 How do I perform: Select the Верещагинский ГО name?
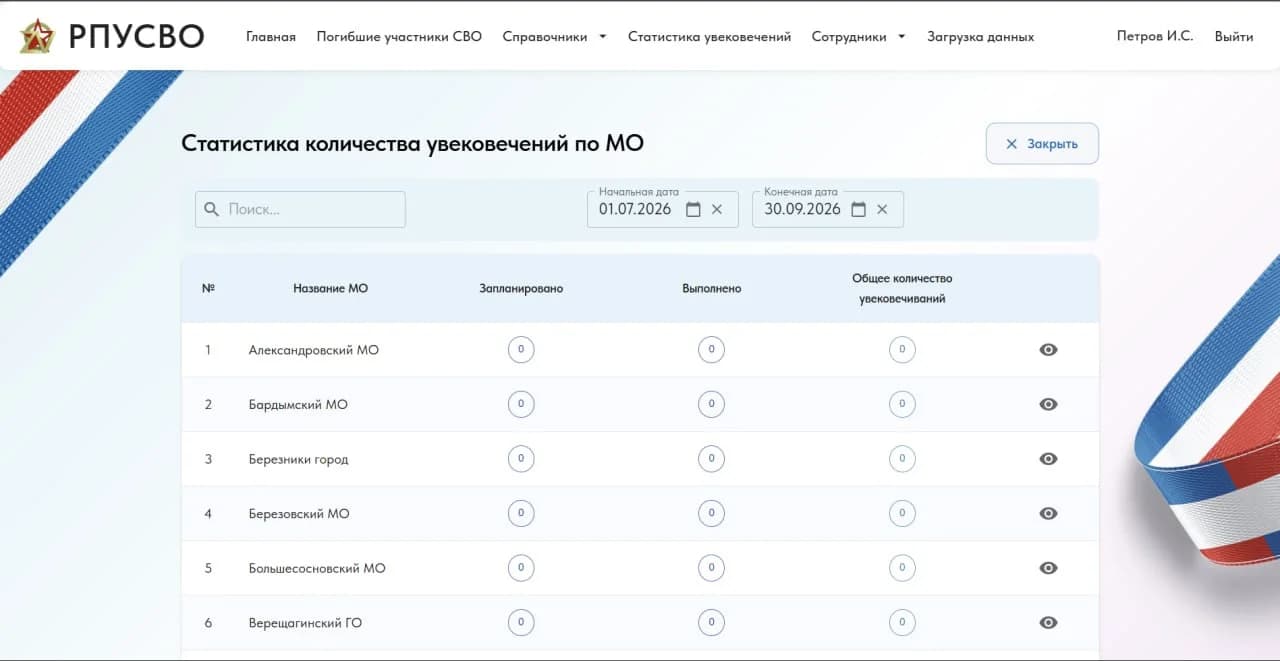(x=305, y=622)
